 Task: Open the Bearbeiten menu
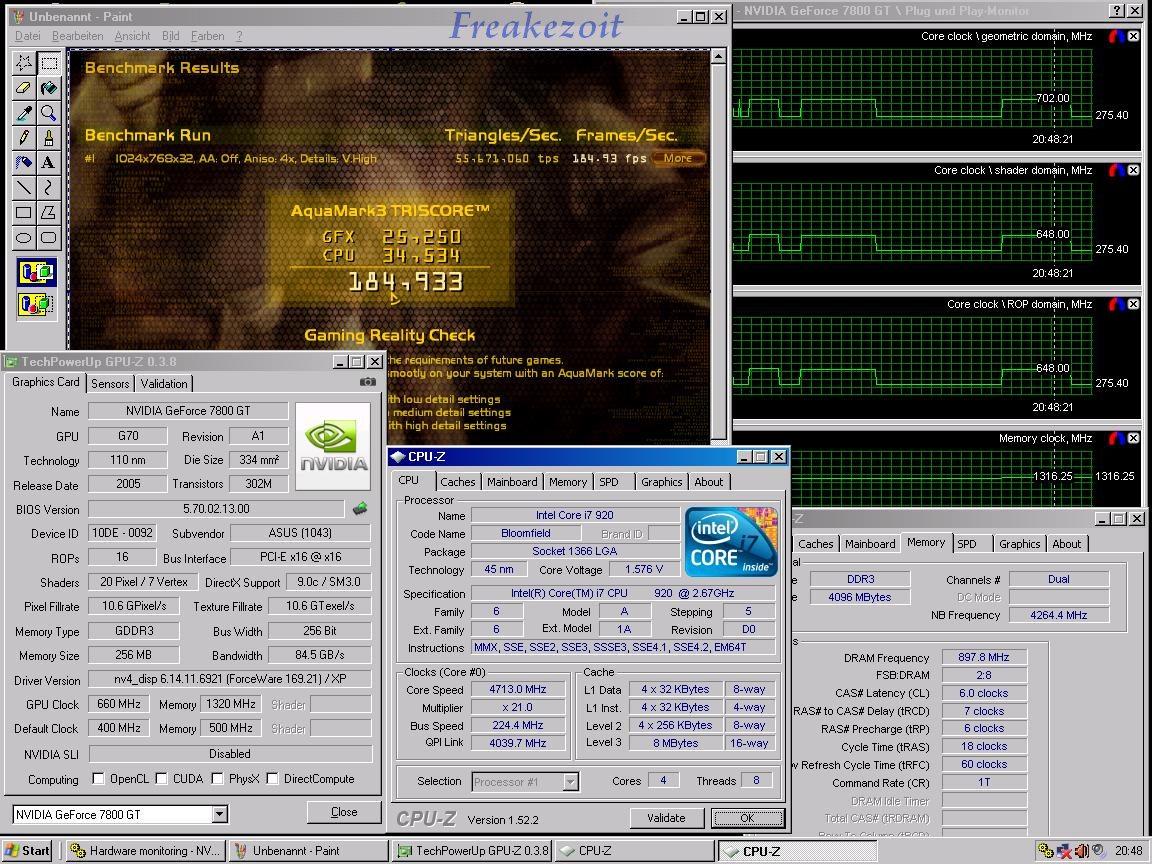78,36
